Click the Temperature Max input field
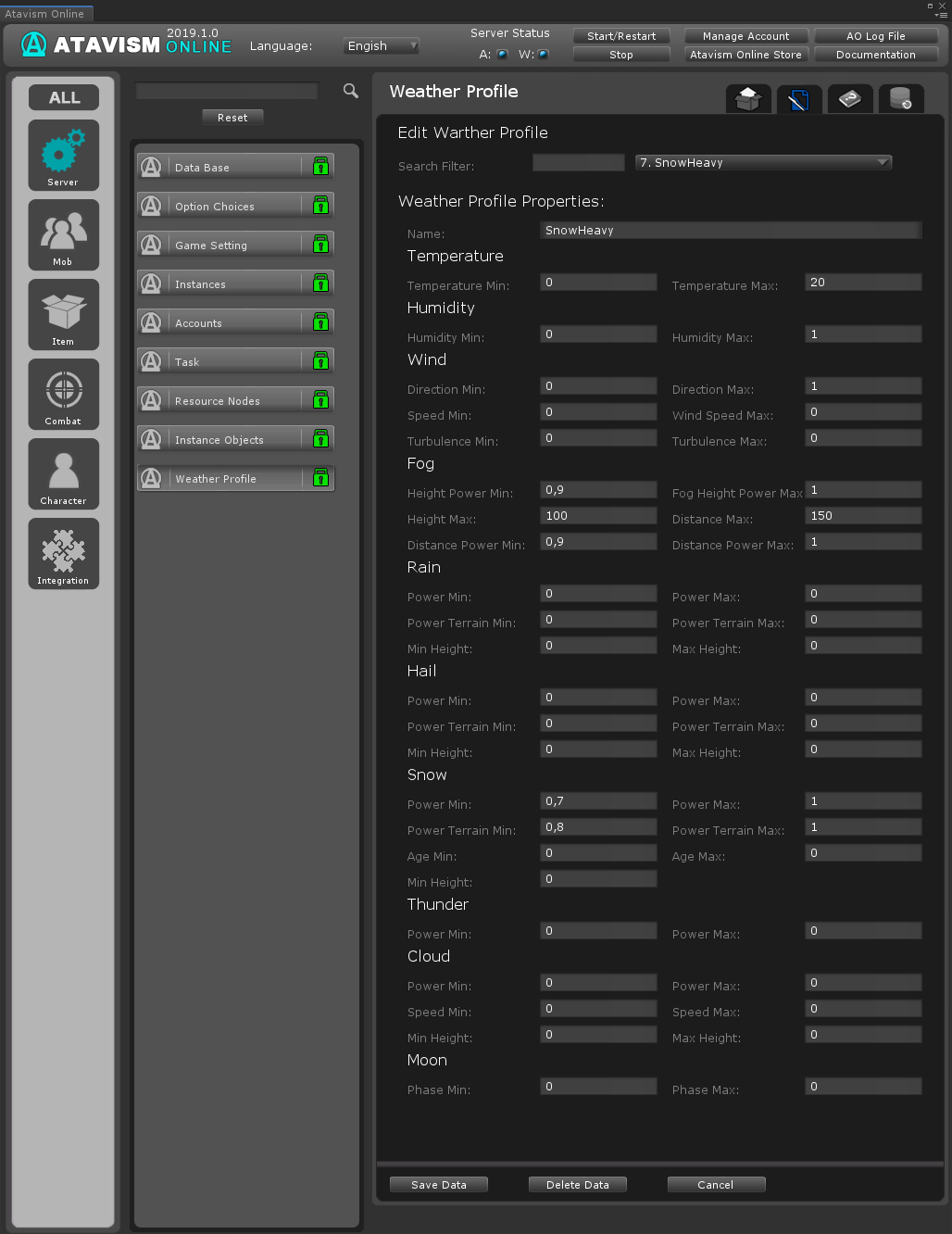The width and height of the screenshot is (952, 1234). pyautogui.click(x=862, y=283)
